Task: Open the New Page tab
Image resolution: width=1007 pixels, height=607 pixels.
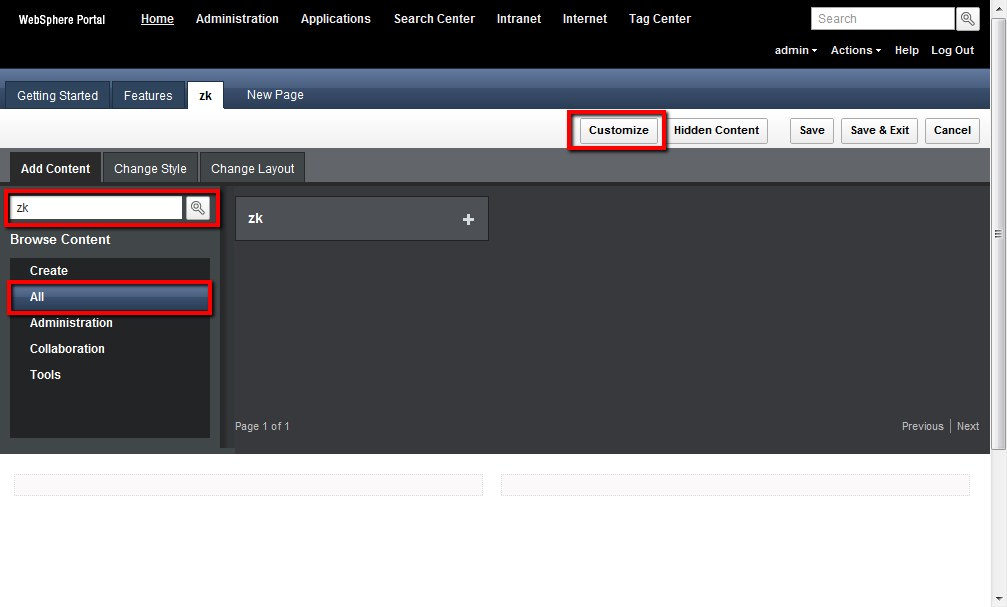Action: tap(275, 94)
